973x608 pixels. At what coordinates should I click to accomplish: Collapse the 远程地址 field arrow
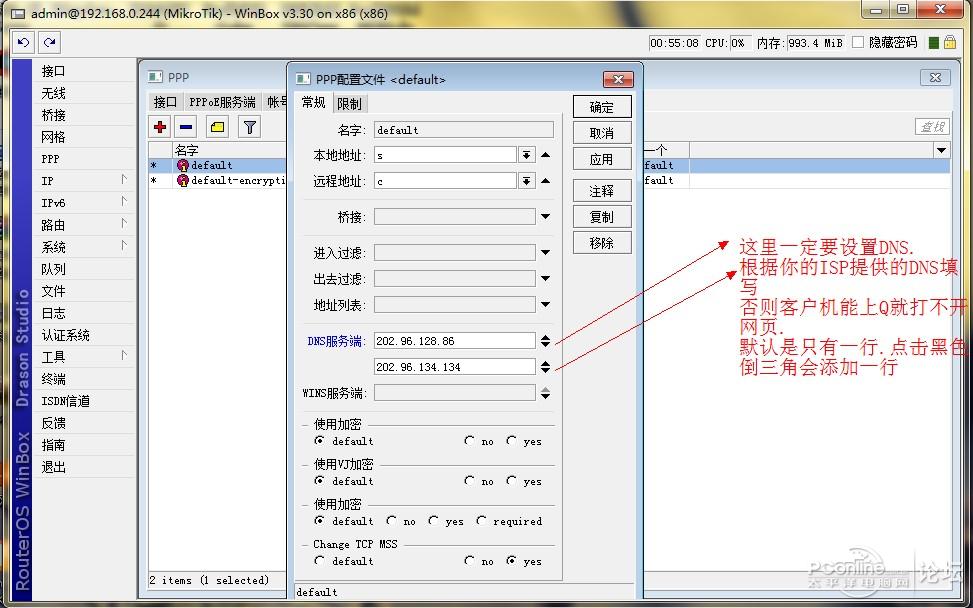click(545, 181)
